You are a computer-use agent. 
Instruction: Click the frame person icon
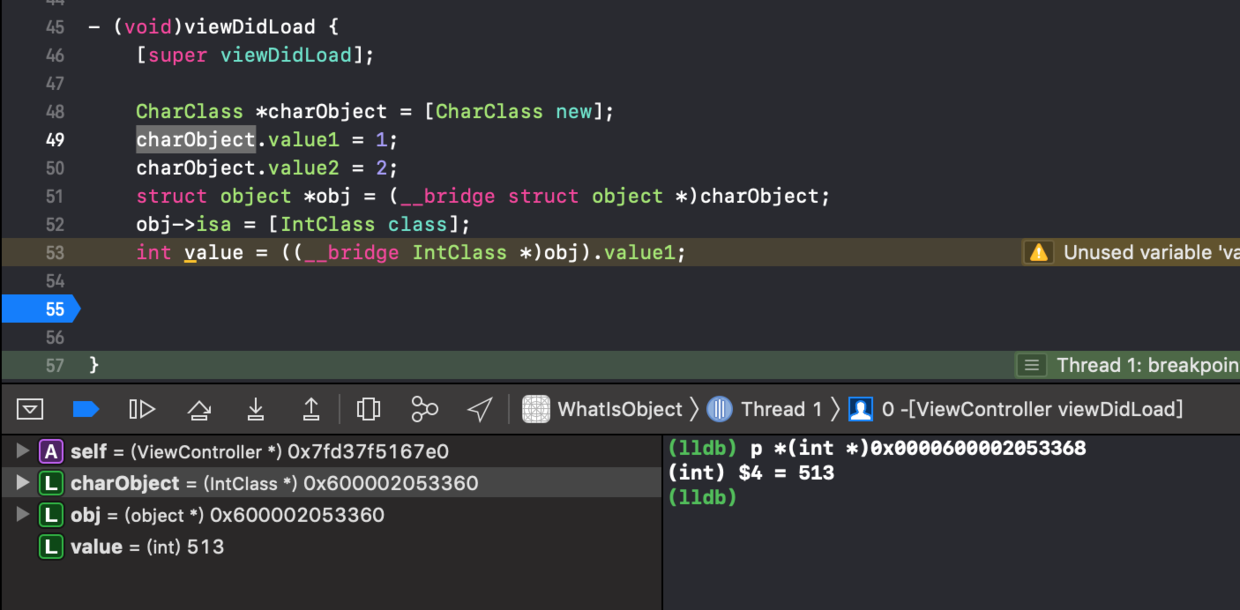(x=860, y=409)
